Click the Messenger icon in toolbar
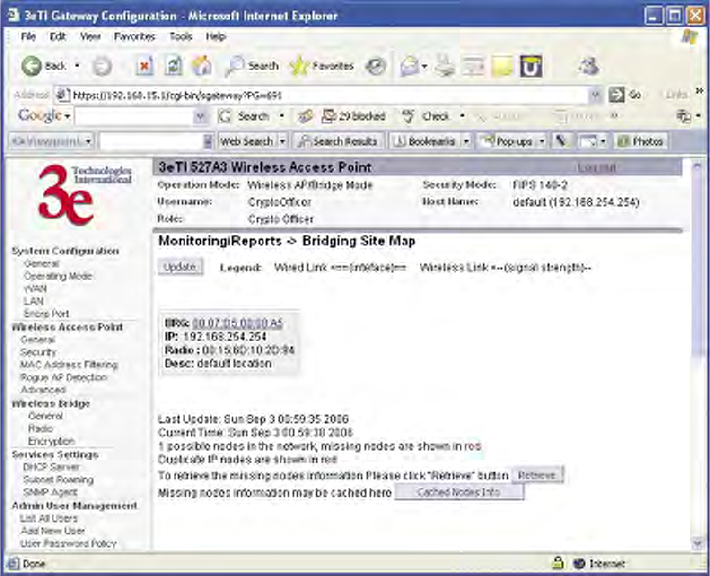Screen dimensions: 710x576 (589, 66)
